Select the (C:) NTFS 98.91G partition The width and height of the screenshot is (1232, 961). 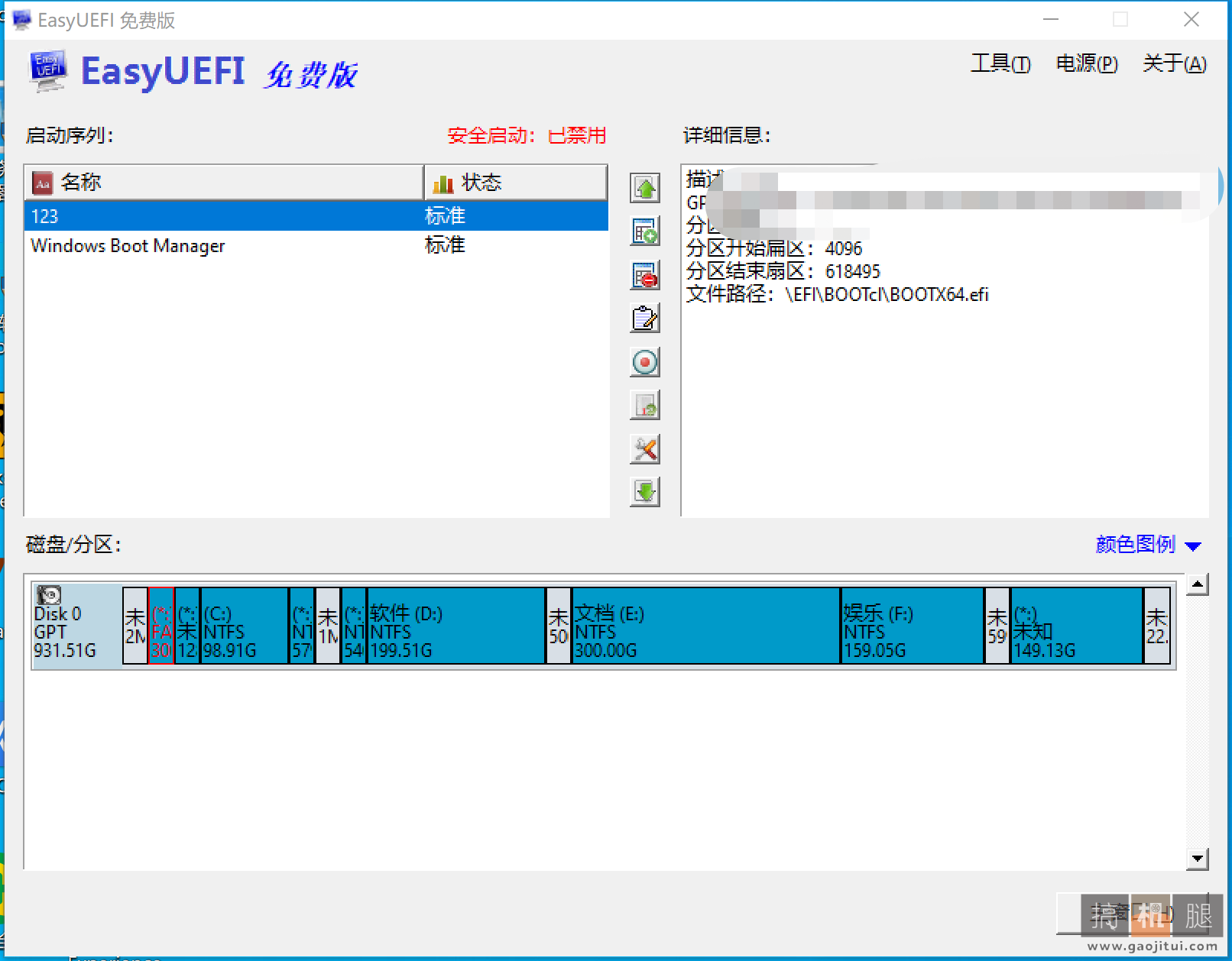(245, 626)
